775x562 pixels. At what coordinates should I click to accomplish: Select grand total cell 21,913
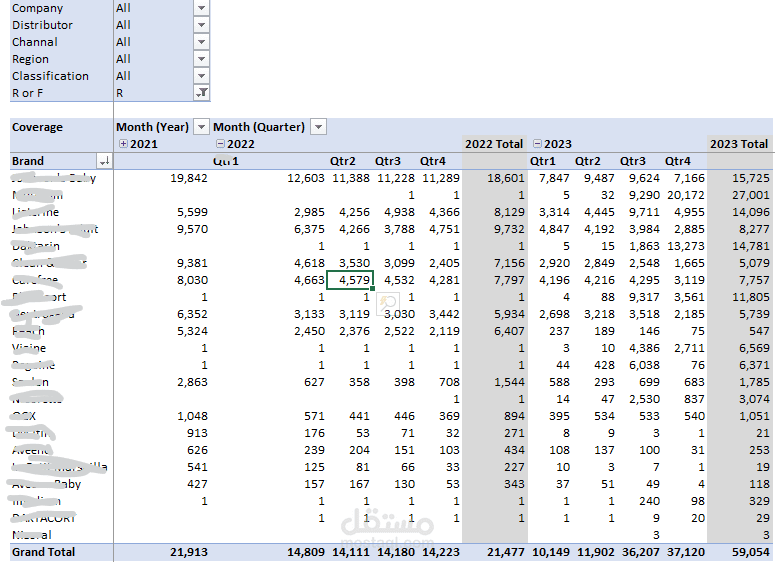coord(189,552)
